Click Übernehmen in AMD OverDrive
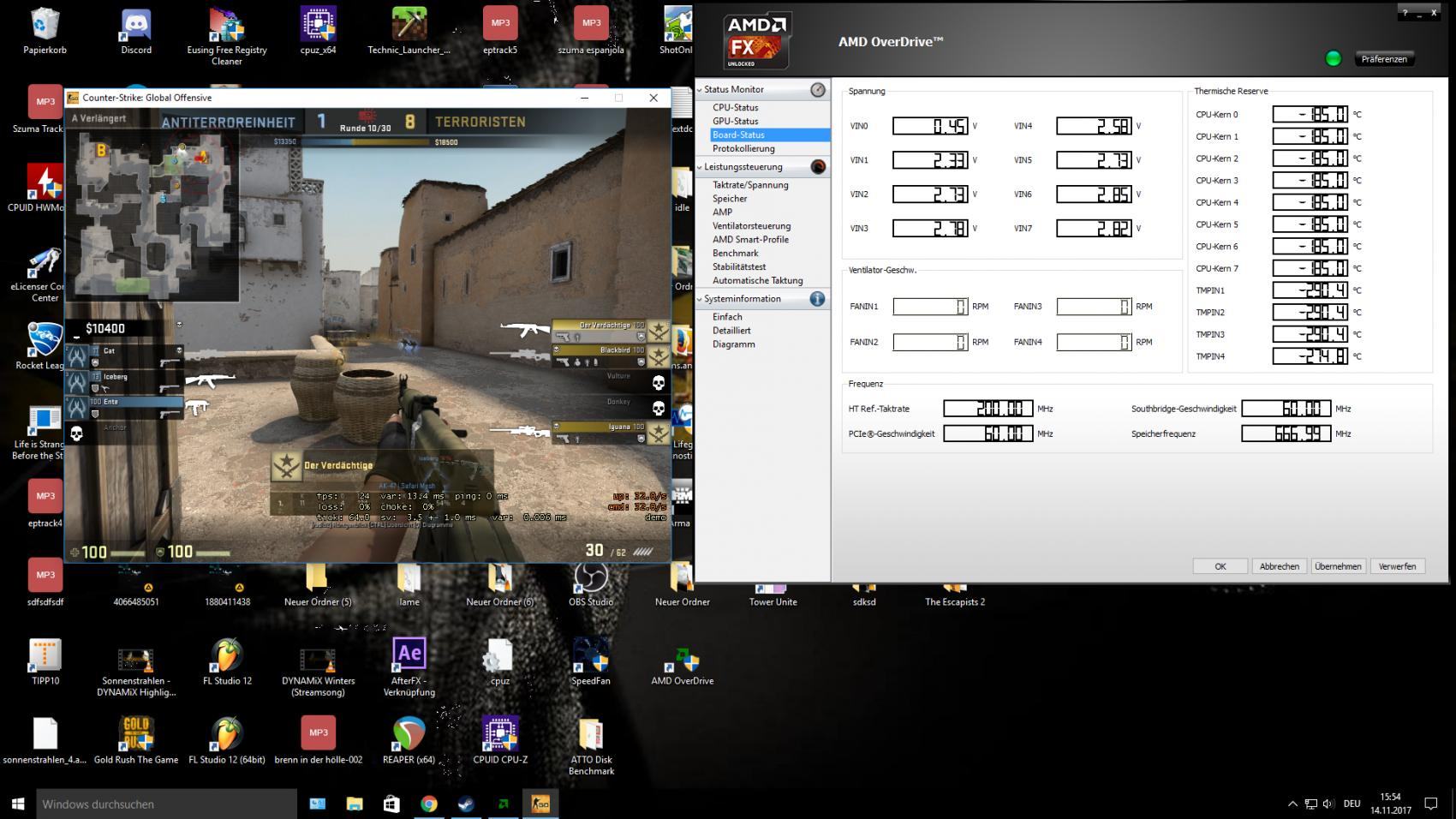Screen dimensions: 1456x819 pos(1338,566)
